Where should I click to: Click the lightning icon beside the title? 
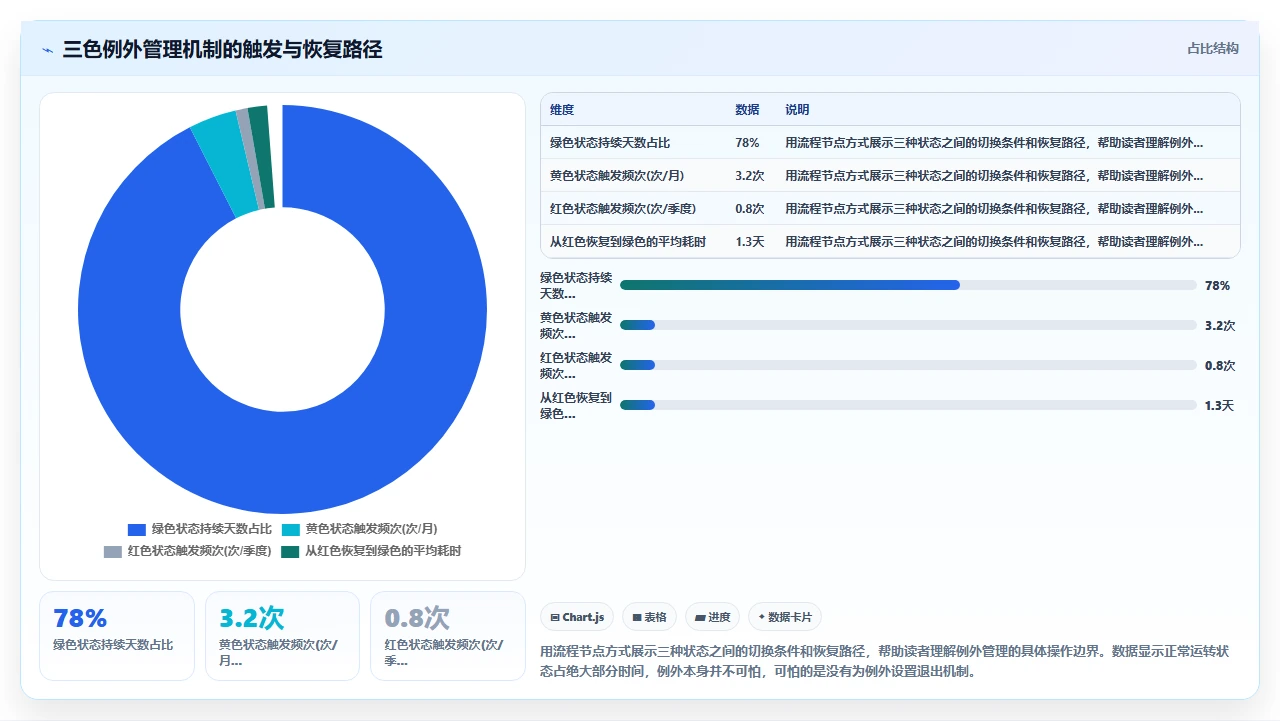coord(47,50)
